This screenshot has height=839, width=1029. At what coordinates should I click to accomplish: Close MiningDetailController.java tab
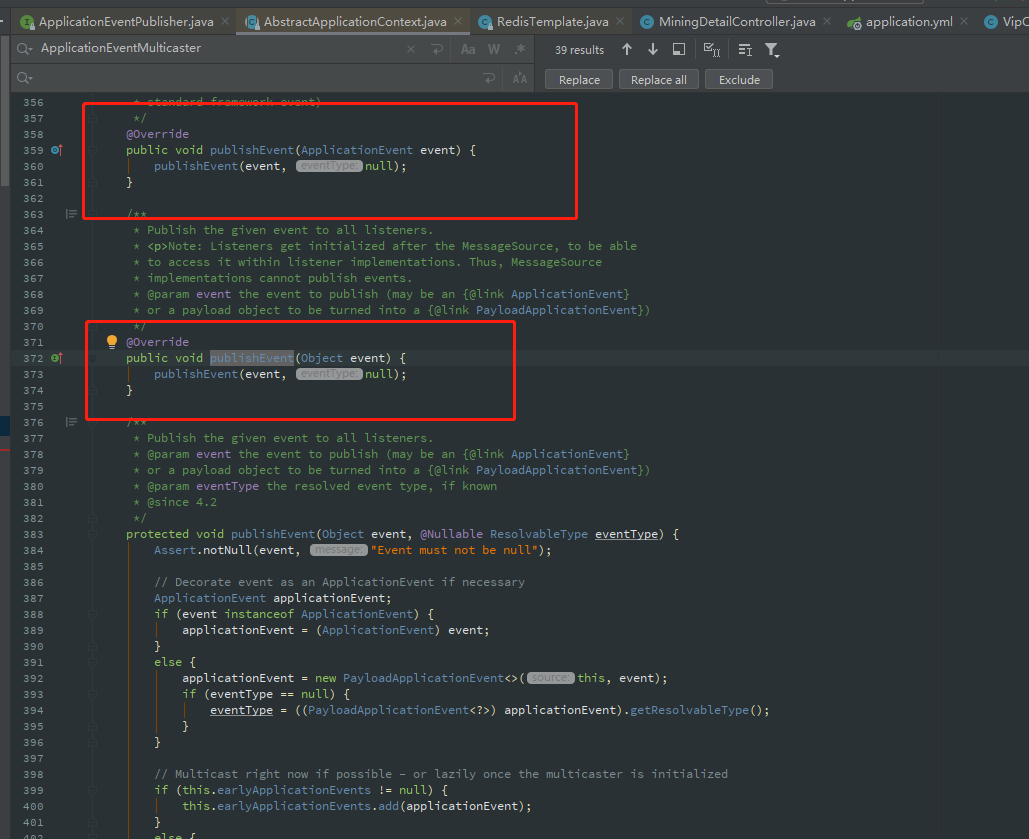(x=827, y=22)
